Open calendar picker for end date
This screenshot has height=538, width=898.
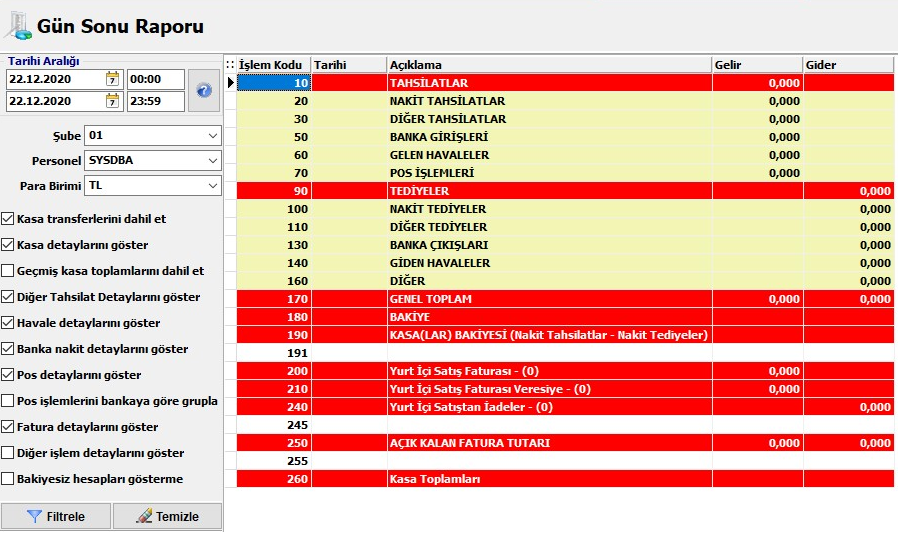click(x=112, y=101)
